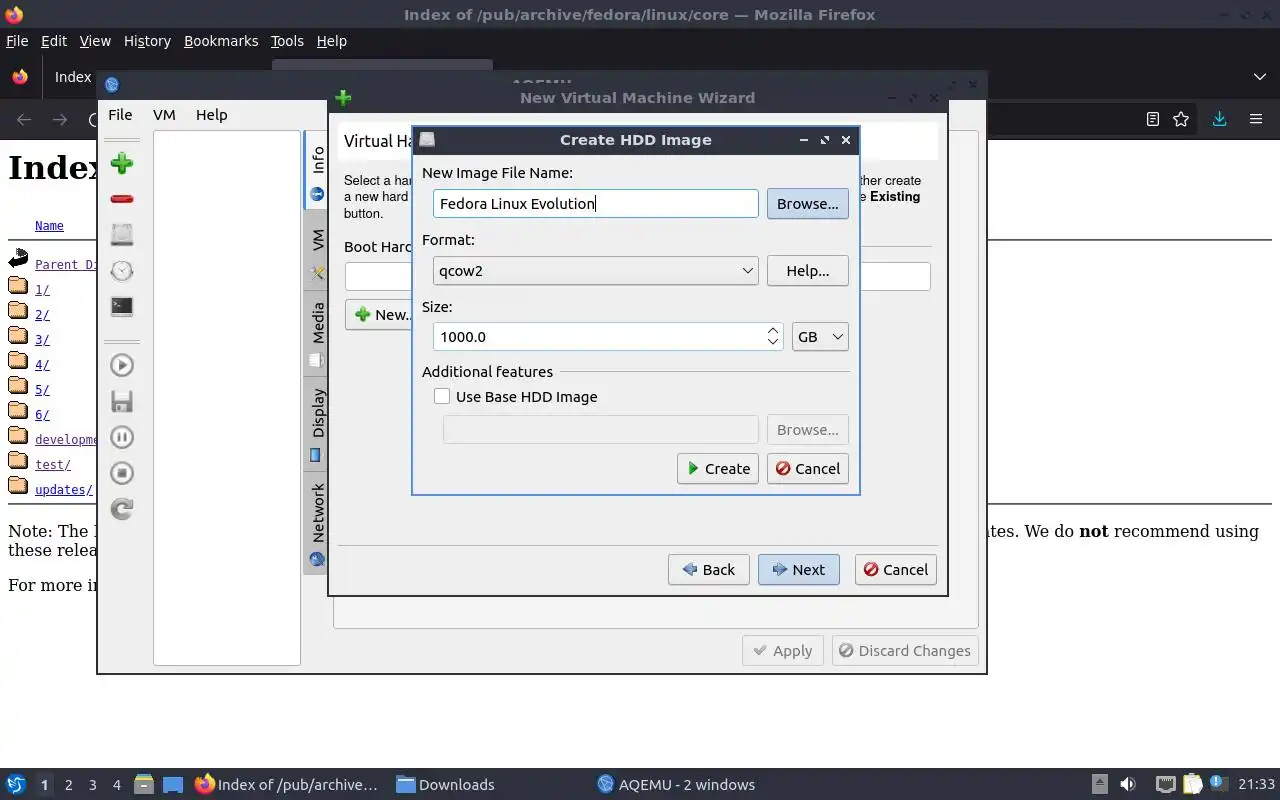Viewport: 1280px width, 800px height.
Task: Click the Pause VM icon in AQEMU toolbar
Action: click(x=122, y=437)
